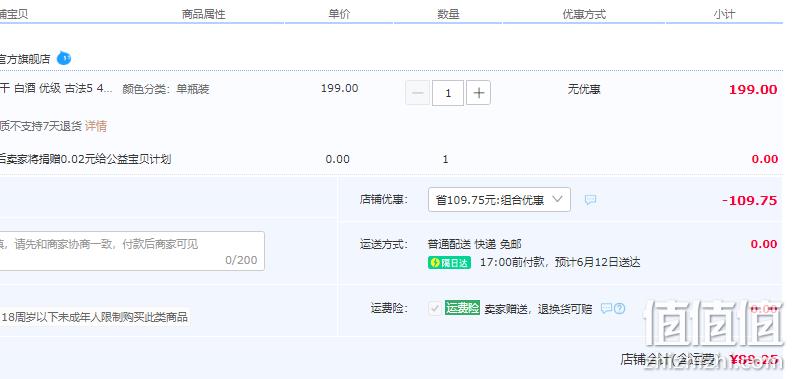
Task: Click the 0/200 character counter
Action: (241, 260)
